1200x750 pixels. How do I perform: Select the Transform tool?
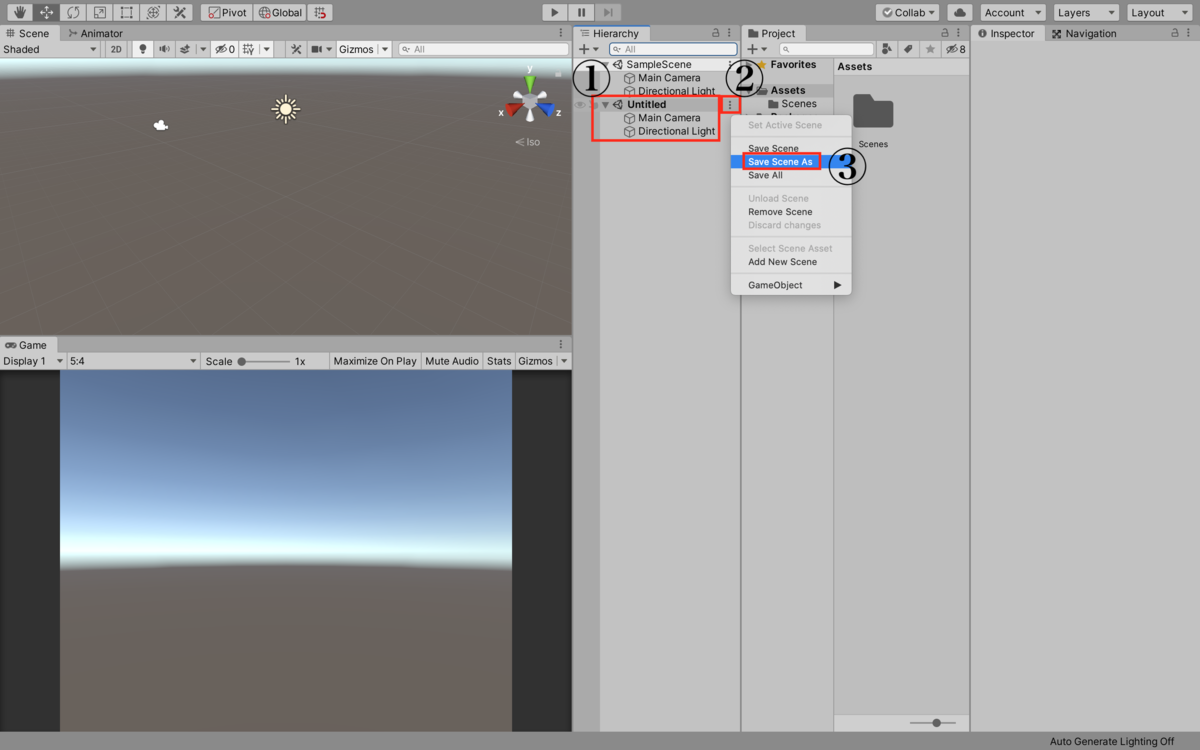pyautogui.click(x=152, y=13)
